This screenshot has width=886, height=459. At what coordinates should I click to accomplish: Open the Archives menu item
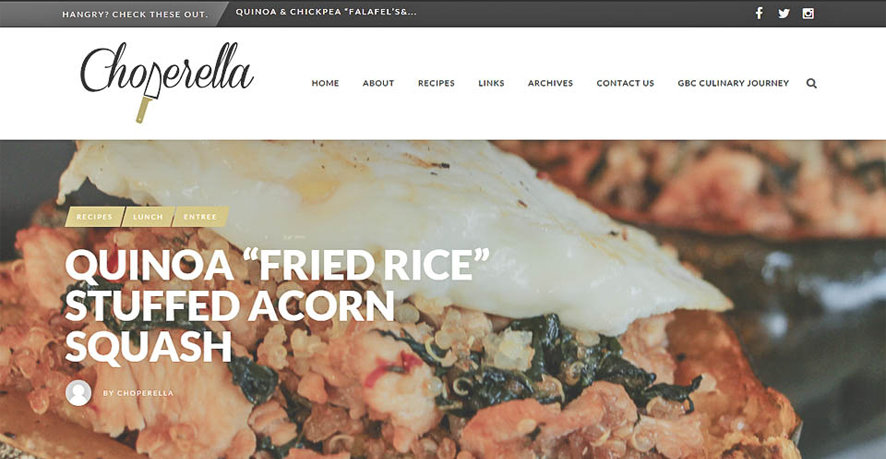(550, 83)
